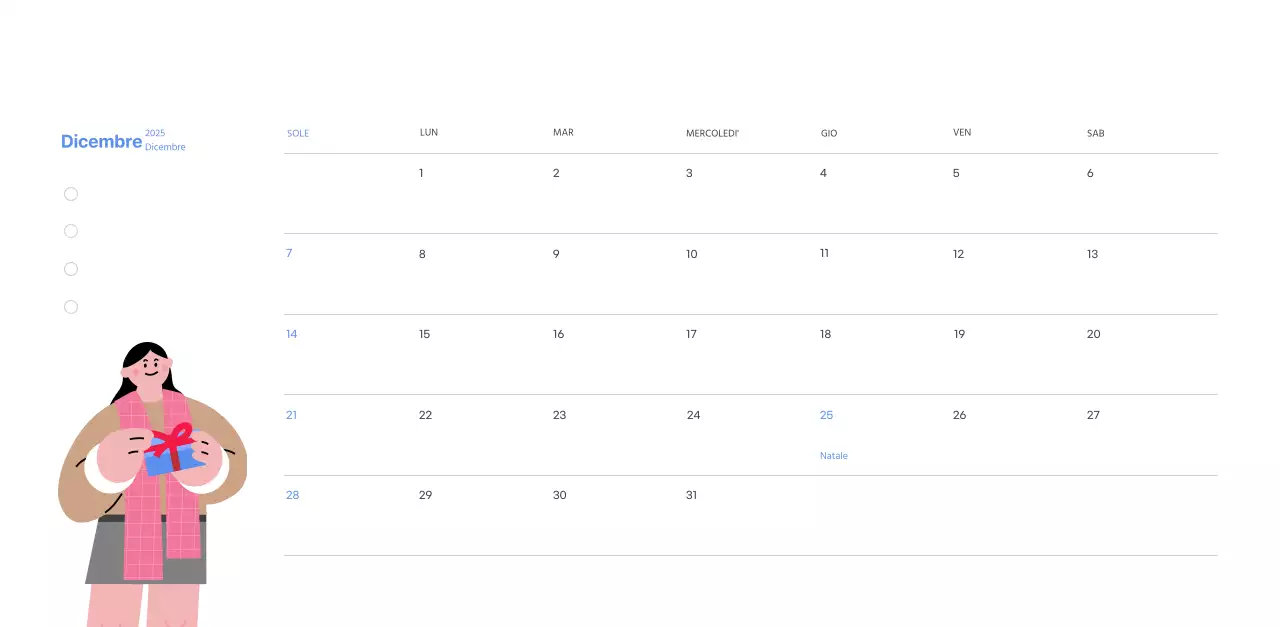Click the small Dicembre subtitle text
The height and width of the screenshot is (627, 1280).
click(164, 146)
